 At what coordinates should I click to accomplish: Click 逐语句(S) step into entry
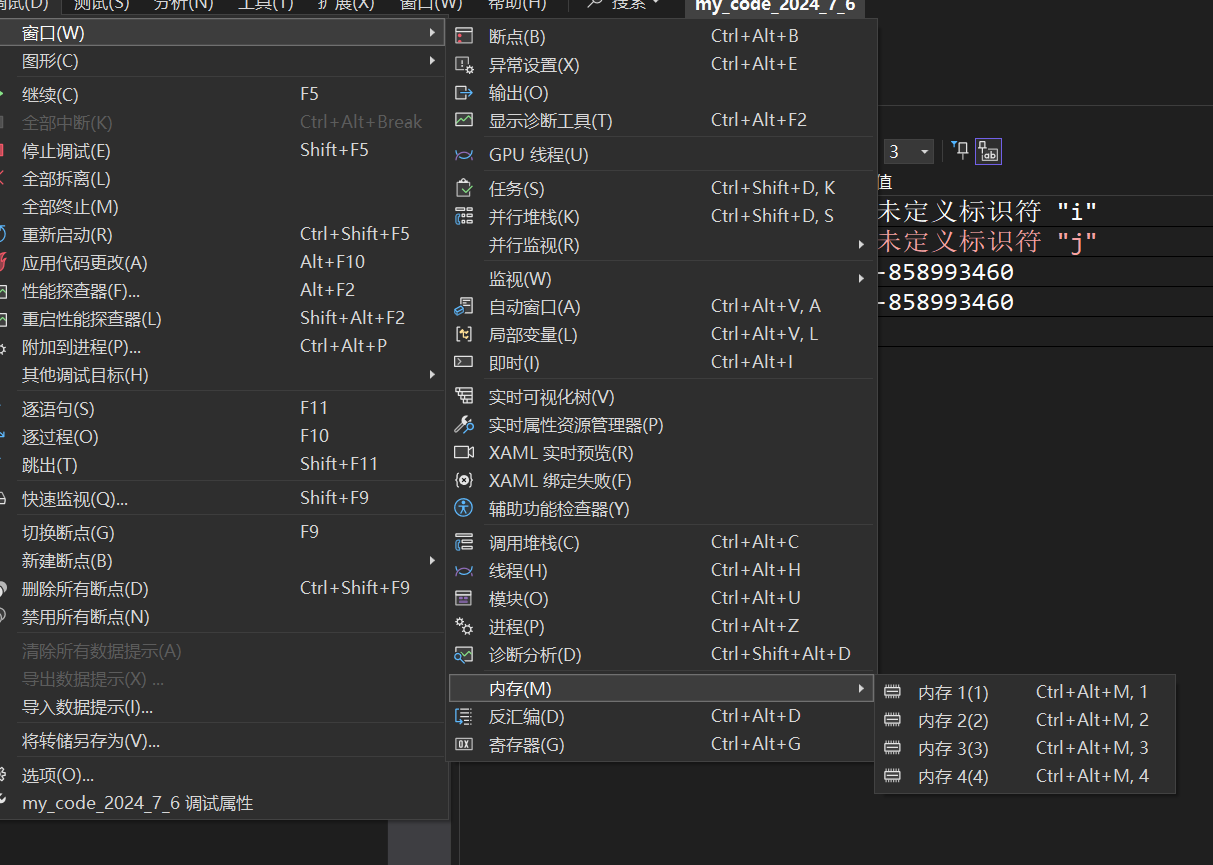(x=58, y=409)
